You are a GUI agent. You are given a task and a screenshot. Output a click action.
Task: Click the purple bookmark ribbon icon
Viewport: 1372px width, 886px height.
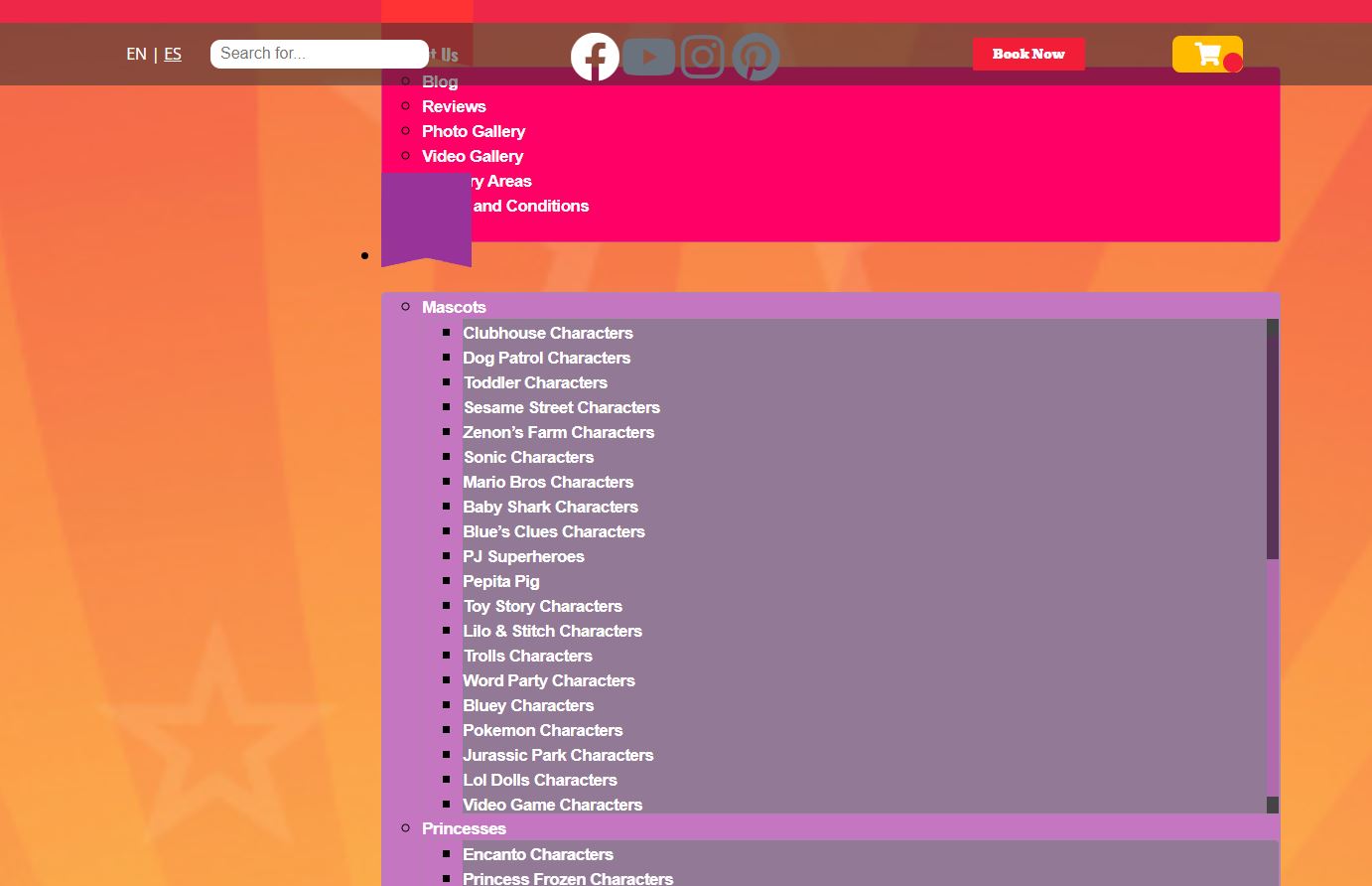pyautogui.click(x=426, y=219)
